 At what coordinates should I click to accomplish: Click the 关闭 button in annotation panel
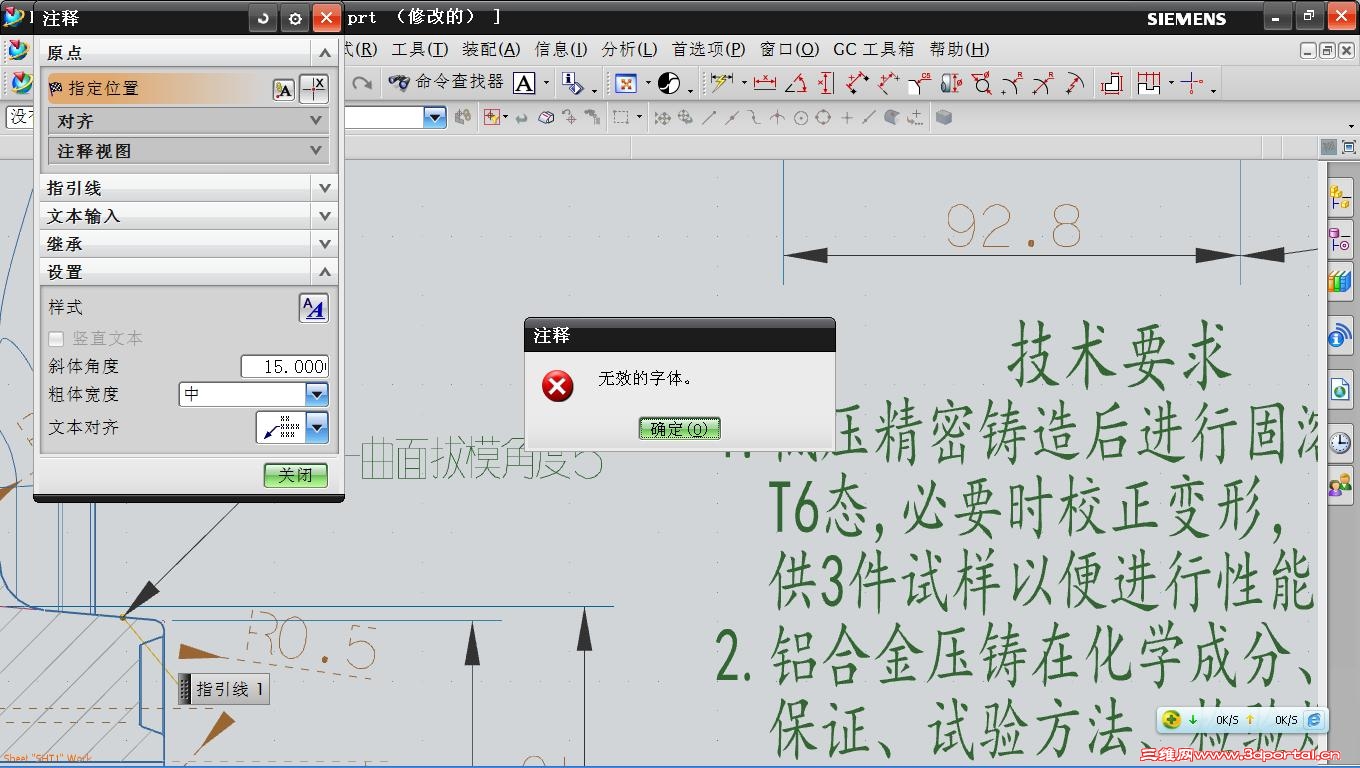click(296, 475)
